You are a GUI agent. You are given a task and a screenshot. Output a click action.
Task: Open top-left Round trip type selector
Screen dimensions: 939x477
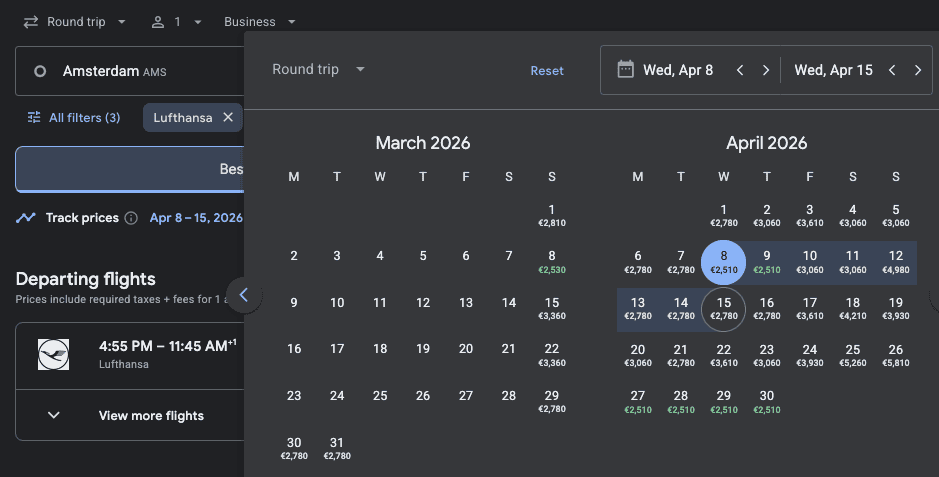pos(75,21)
